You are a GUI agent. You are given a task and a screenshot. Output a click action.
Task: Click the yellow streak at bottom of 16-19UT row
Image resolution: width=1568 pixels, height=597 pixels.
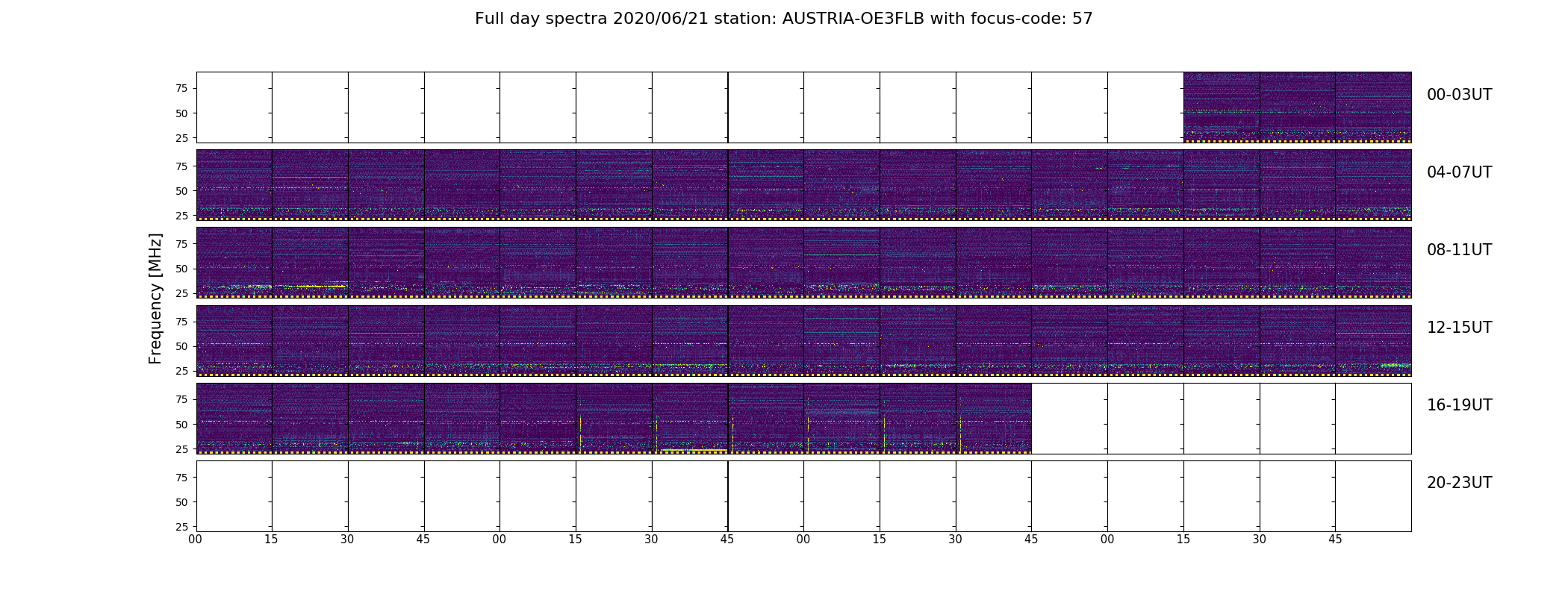click(x=693, y=450)
